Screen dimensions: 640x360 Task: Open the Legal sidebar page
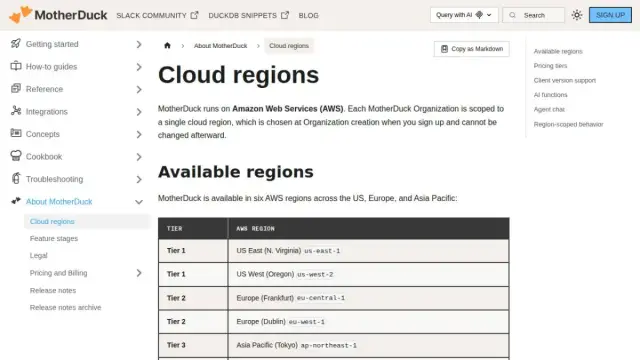point(38,256)
